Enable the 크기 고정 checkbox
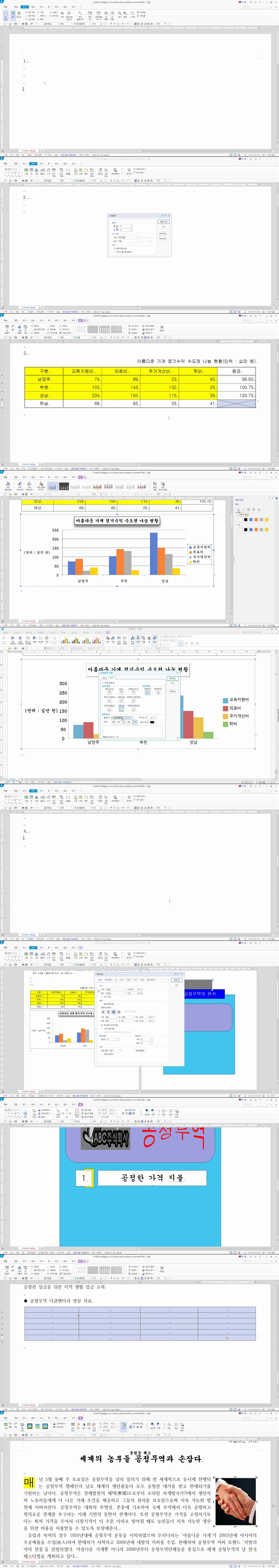This screenshot has width=279, height=1568. [x=102, y=997]
